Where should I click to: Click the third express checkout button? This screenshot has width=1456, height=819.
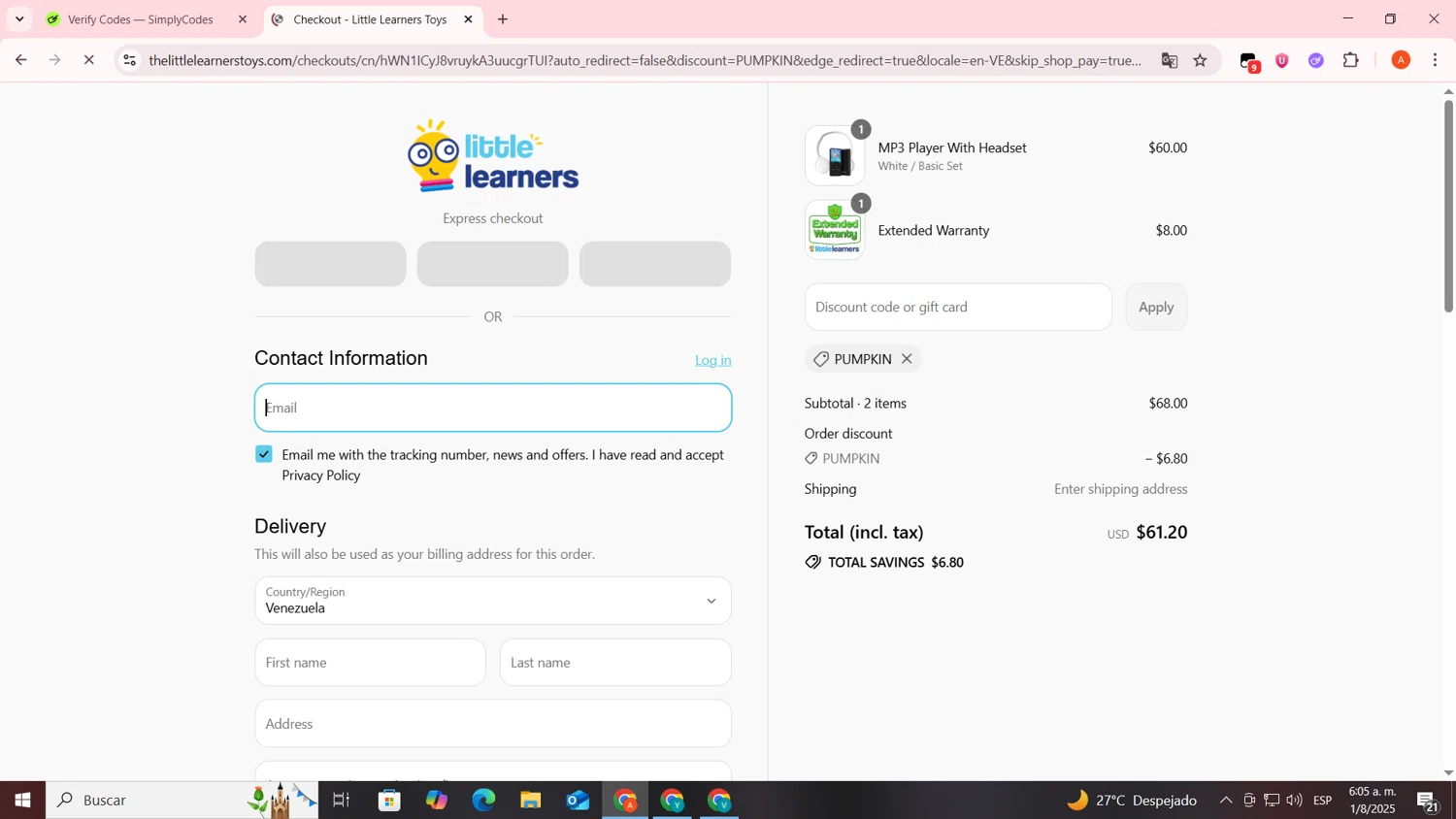pyautogui.click(x=655, y=264)
